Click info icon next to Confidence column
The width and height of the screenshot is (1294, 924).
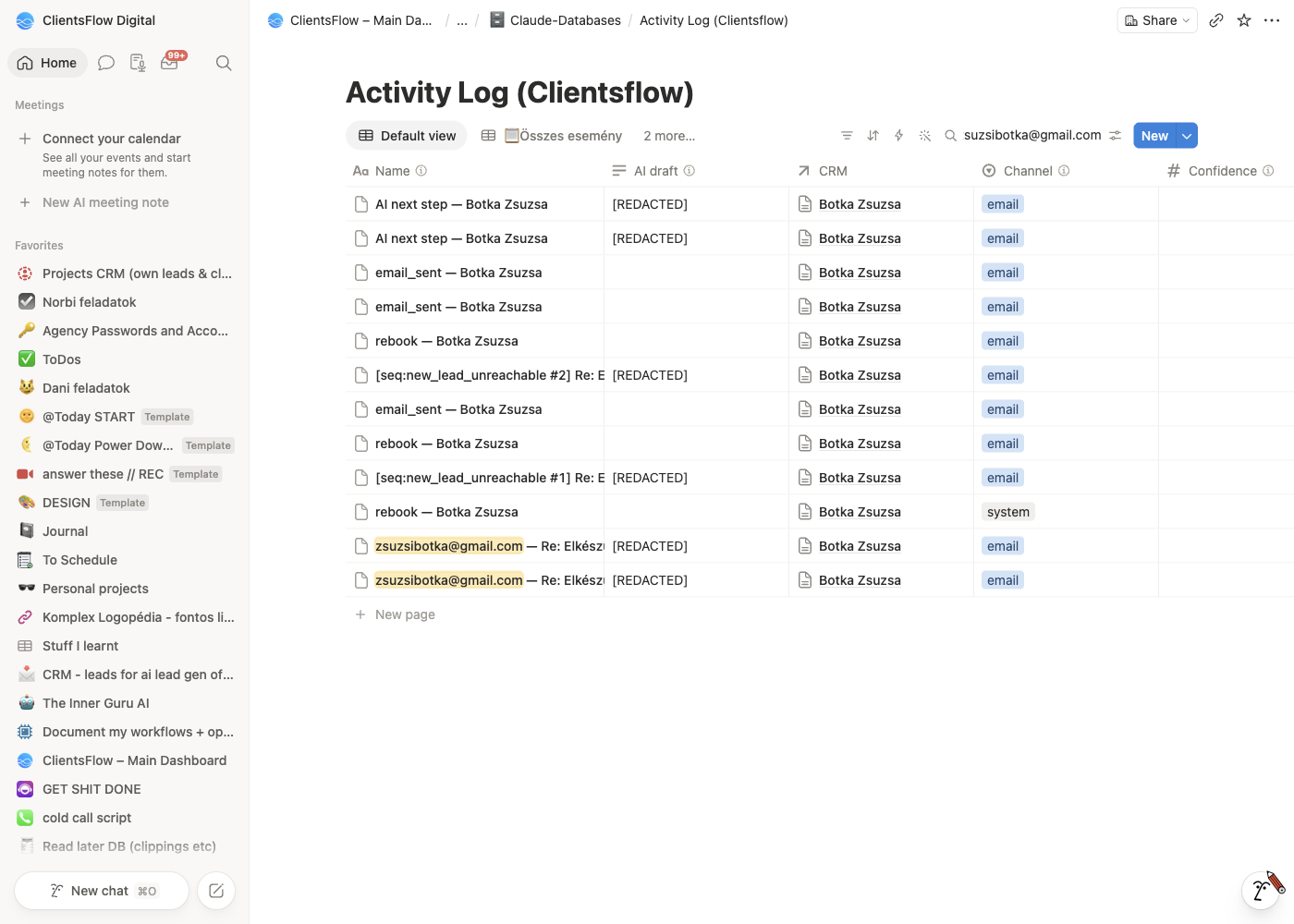click(1268, 171)
